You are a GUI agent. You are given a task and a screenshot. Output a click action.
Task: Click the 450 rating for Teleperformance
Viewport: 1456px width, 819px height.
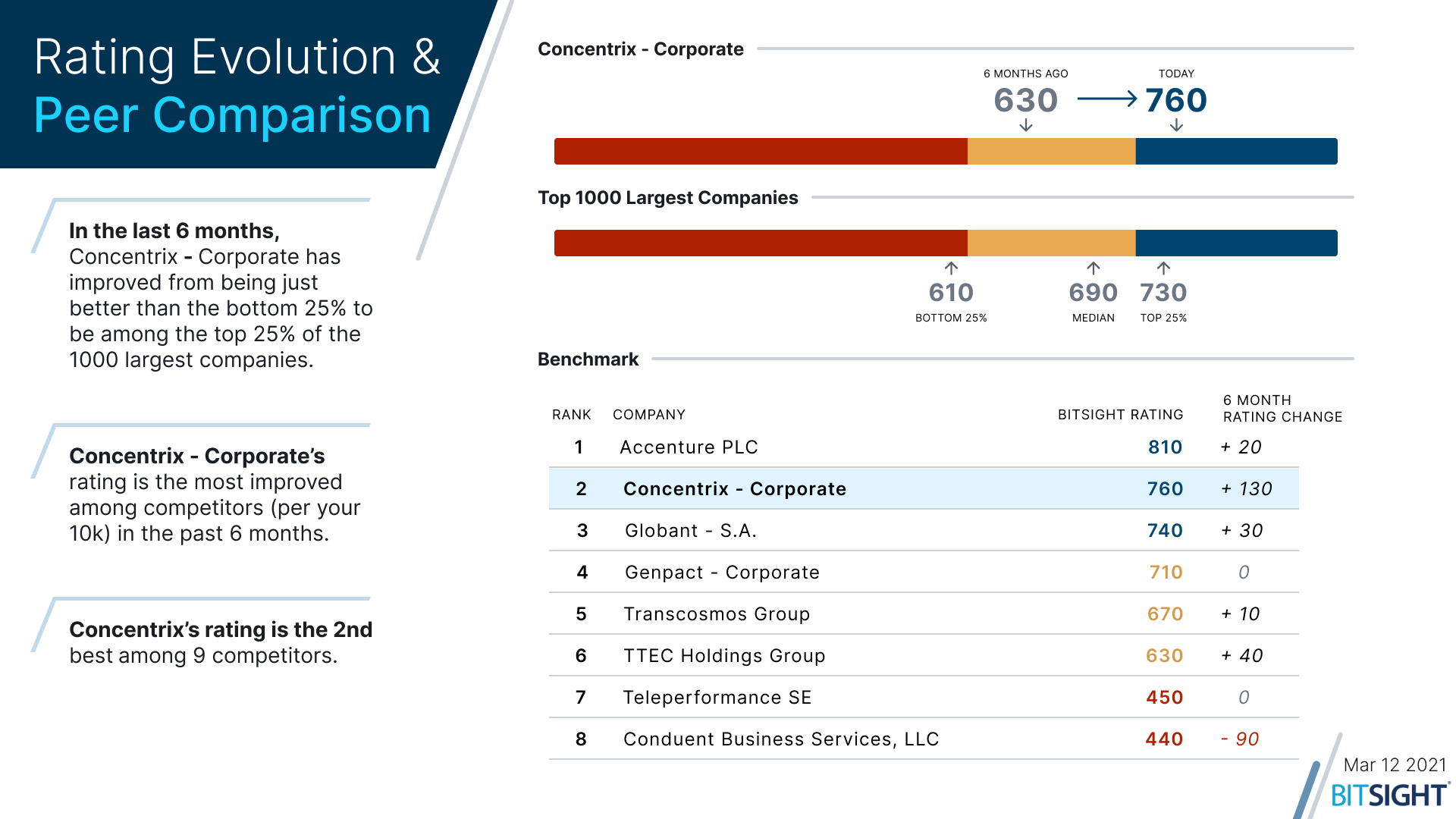tap(1165, 698)
